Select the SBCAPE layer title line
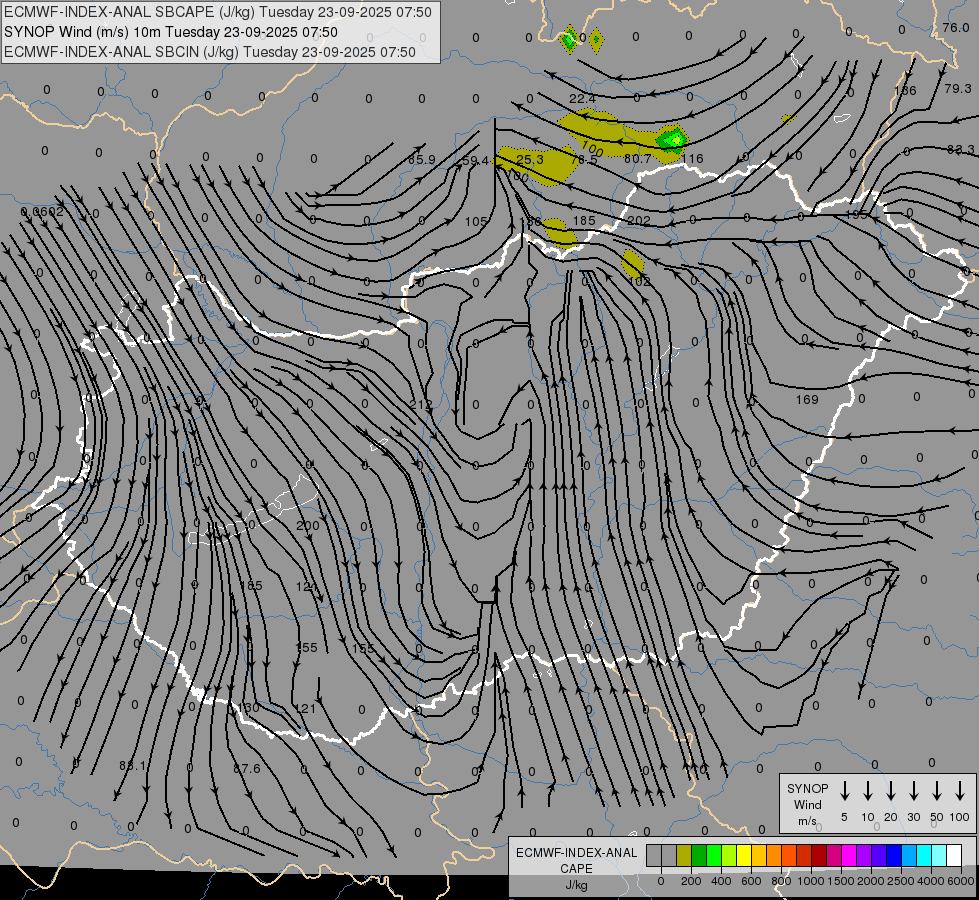 (219, 12)
